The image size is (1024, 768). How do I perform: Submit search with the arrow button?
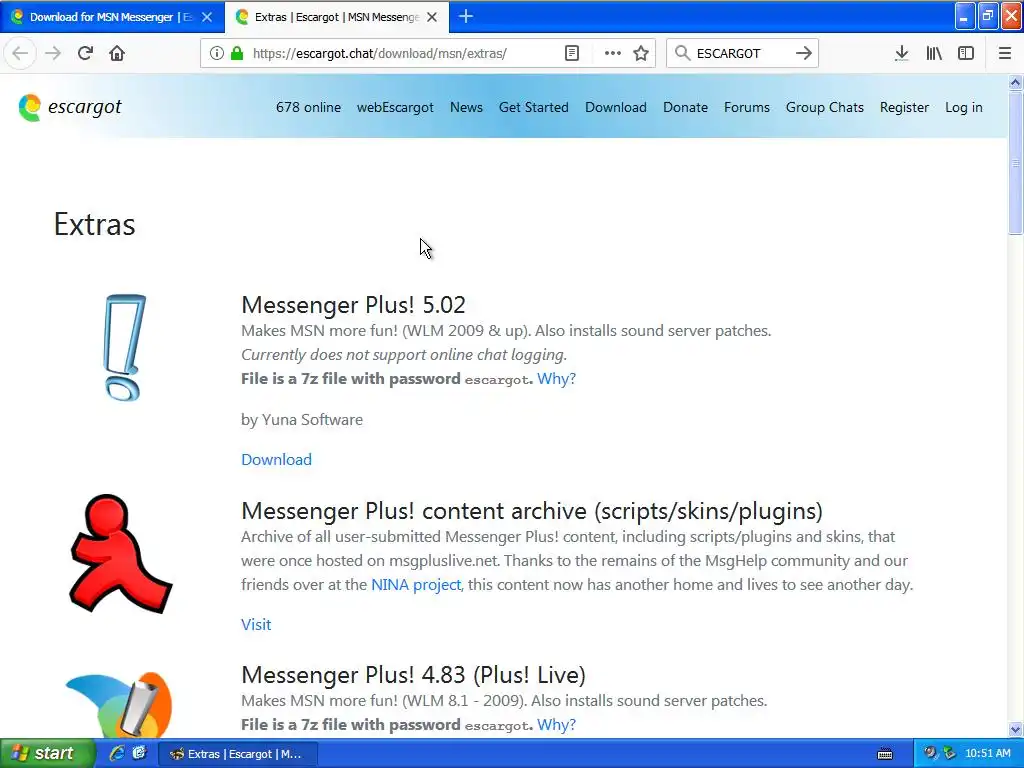pos(804,53)
